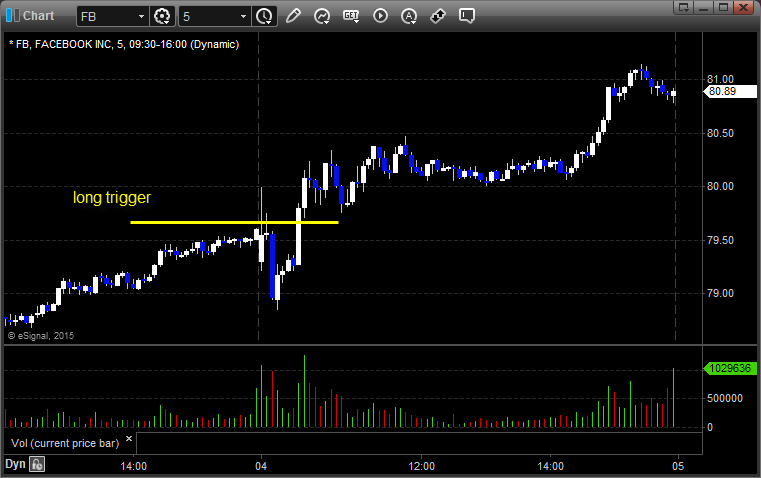761x478 pixels.
Task: Close the Vol (current price bar) pane
Action: coord(129,439)
